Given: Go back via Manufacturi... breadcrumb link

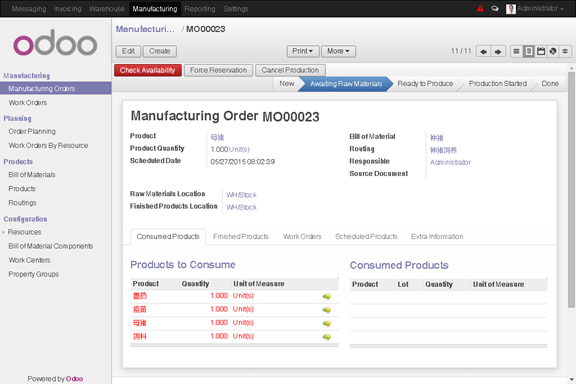Looking at the screenshot, I should click(x=145, y=29).
